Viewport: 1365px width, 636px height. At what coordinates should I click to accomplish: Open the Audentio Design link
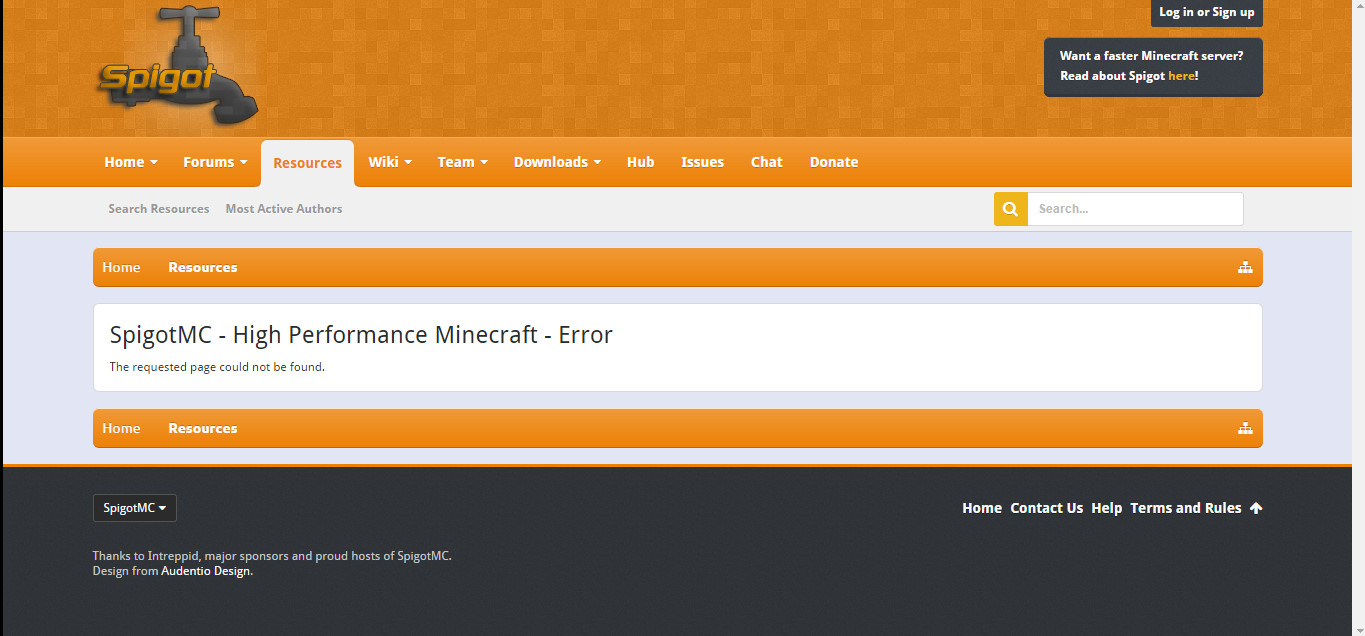[206, 571]
